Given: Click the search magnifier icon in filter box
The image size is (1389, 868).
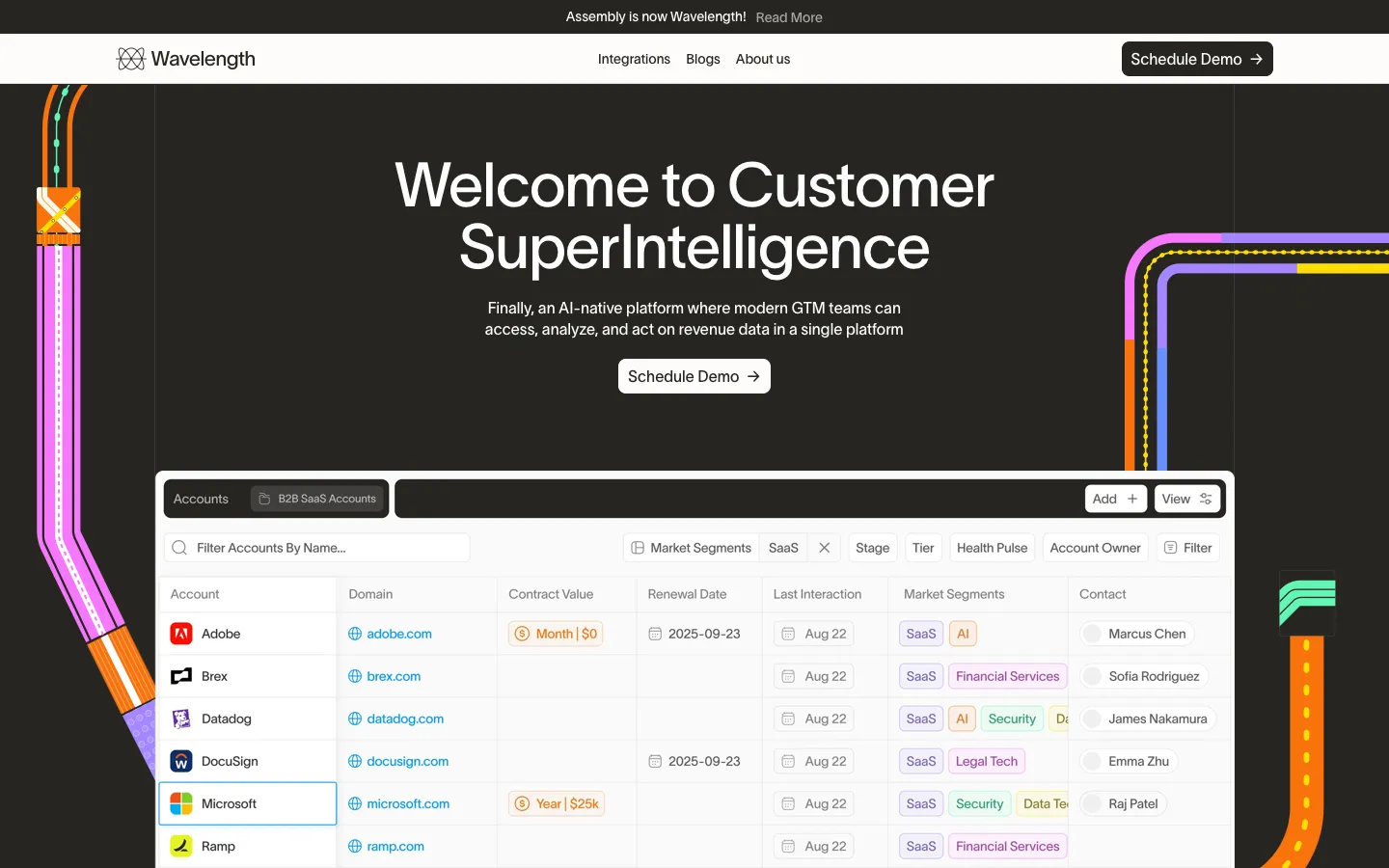Looking at the screenshot, I should 179,548.
